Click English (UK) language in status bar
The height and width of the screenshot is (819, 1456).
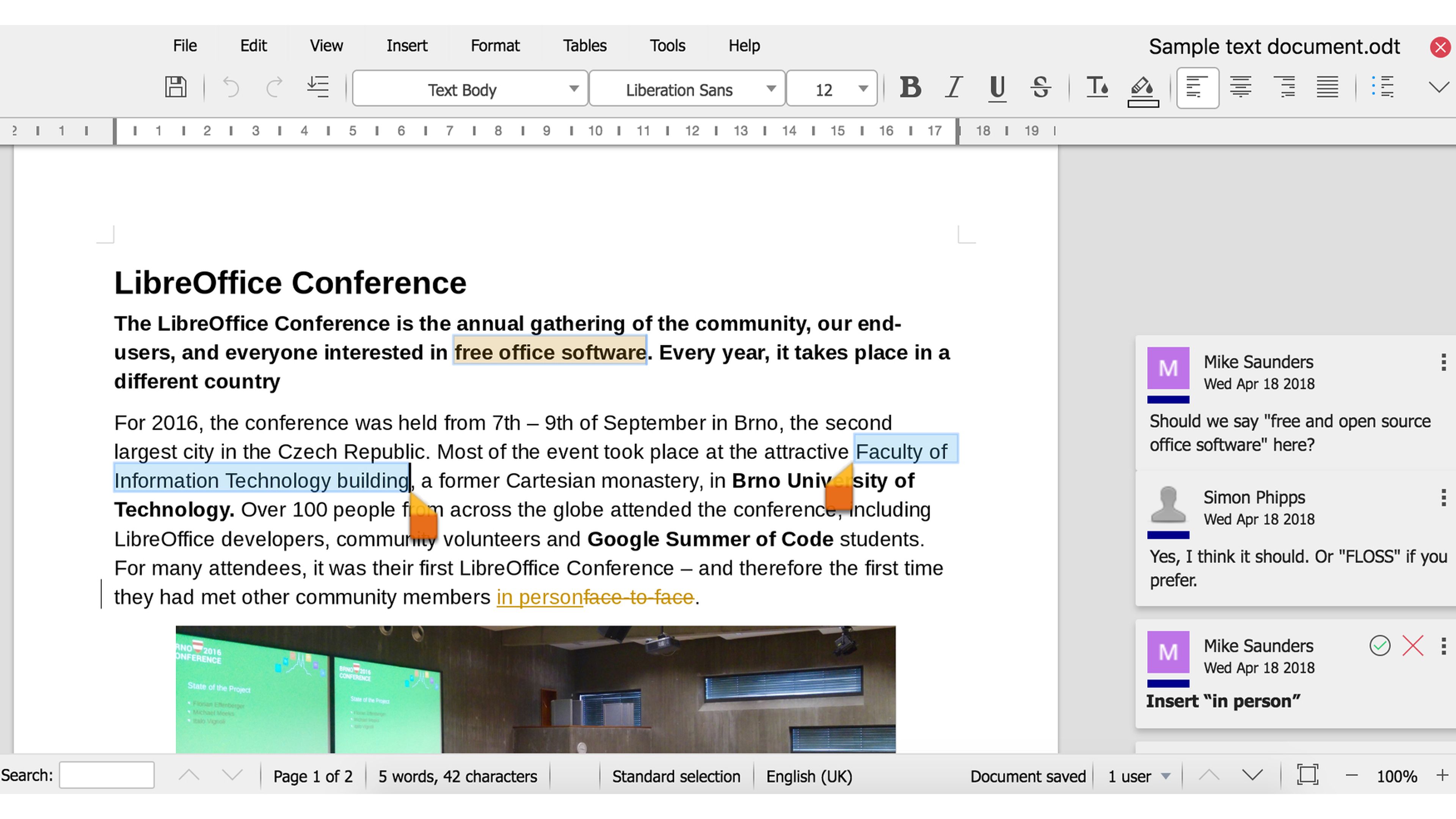(809, 777)
